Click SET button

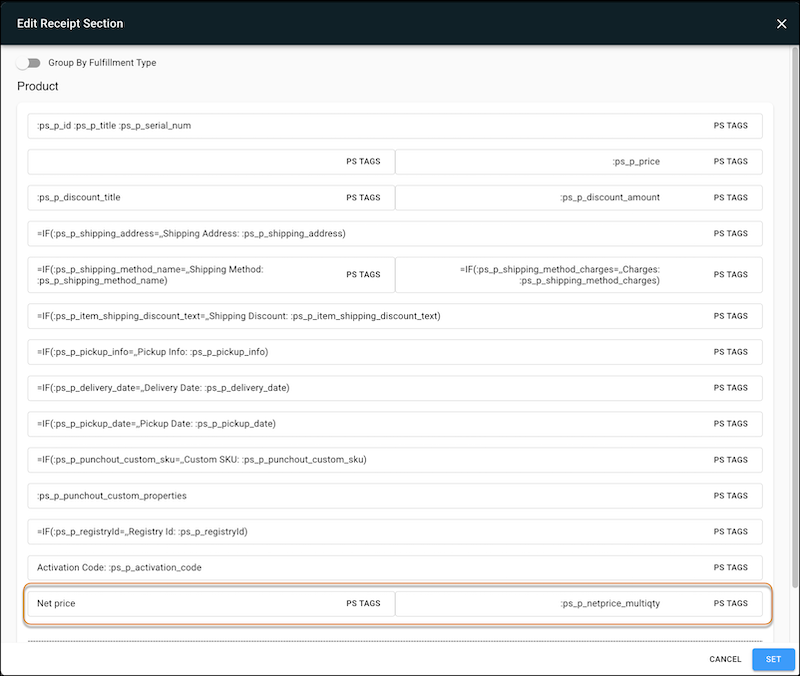click(773, 659)
